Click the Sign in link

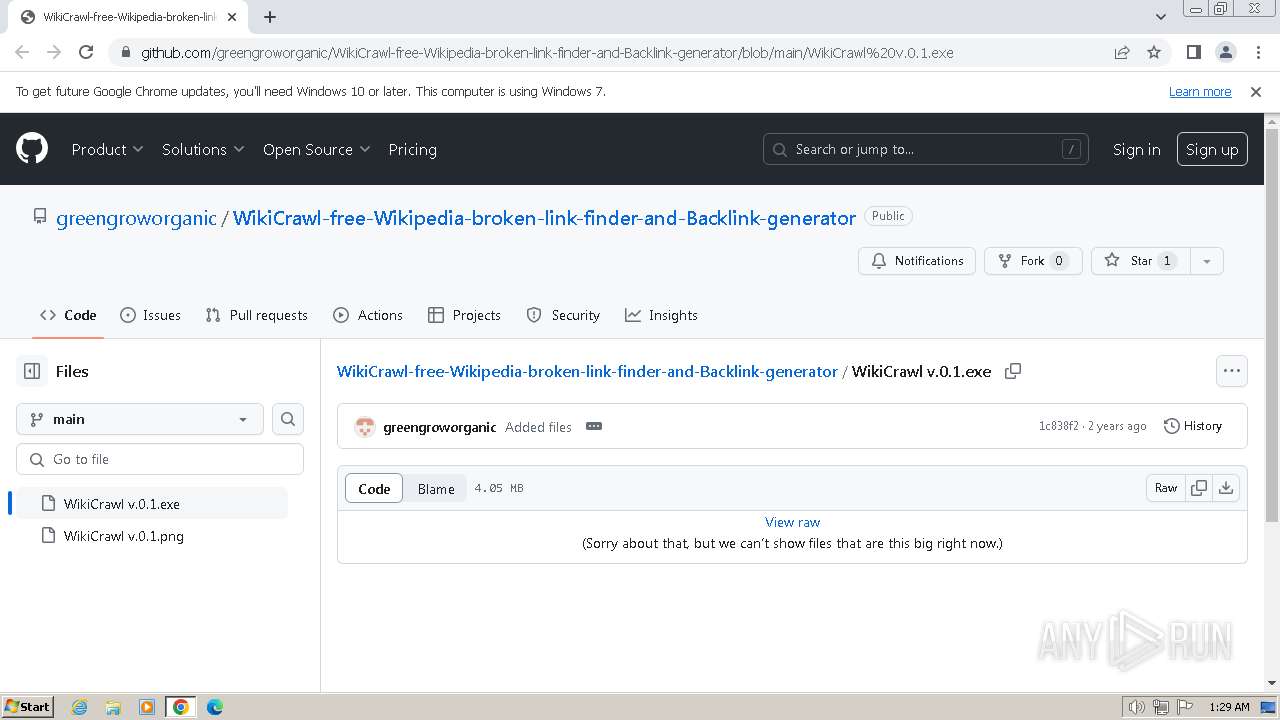(x=1137, y=149)
